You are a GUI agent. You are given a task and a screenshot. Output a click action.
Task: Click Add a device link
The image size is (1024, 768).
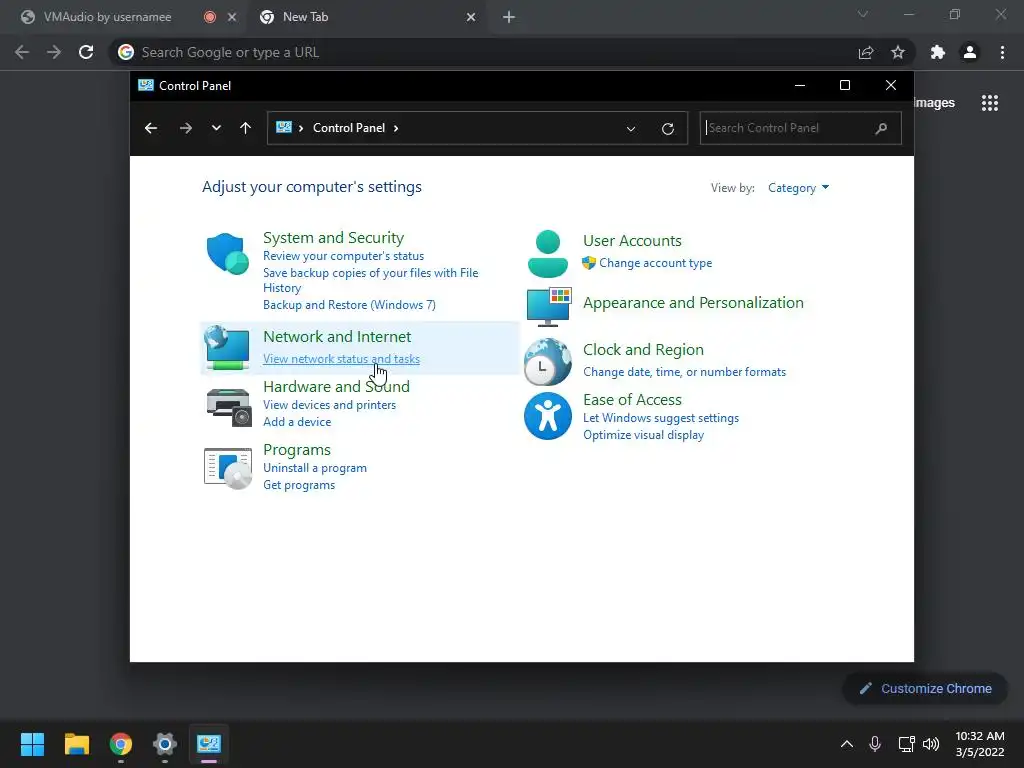coord(297,422)
